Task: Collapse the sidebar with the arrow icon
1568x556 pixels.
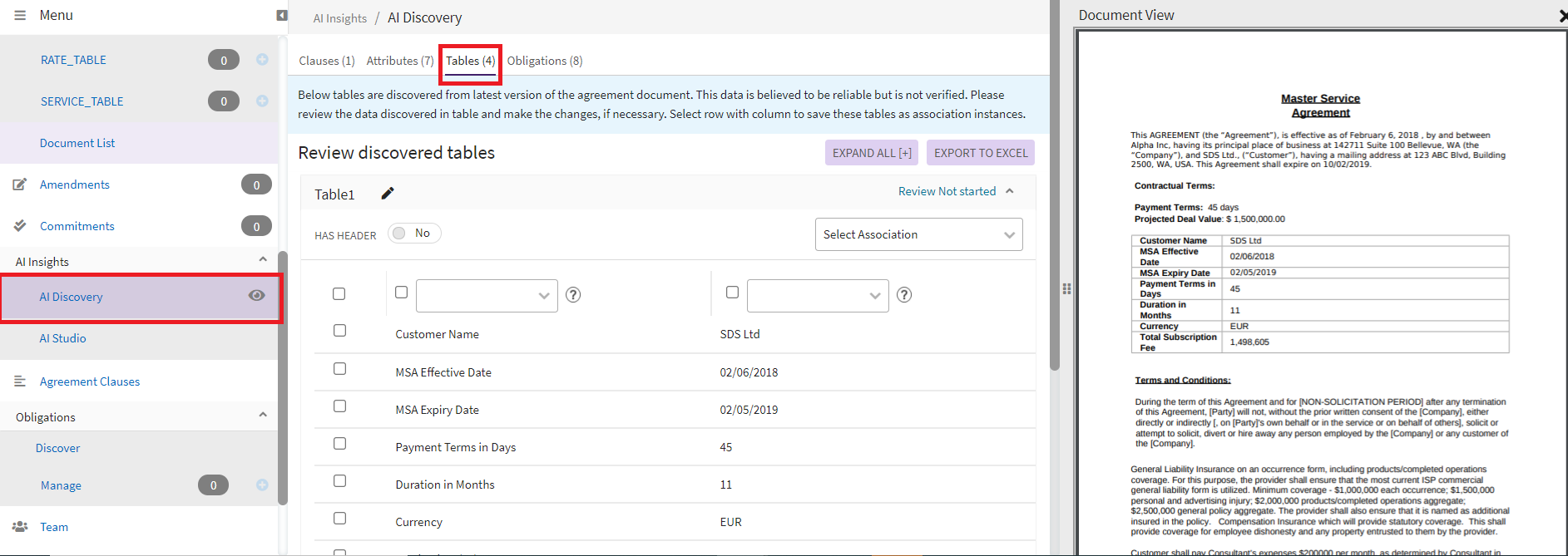Action: pyautogui.click(x=282, y=15)
